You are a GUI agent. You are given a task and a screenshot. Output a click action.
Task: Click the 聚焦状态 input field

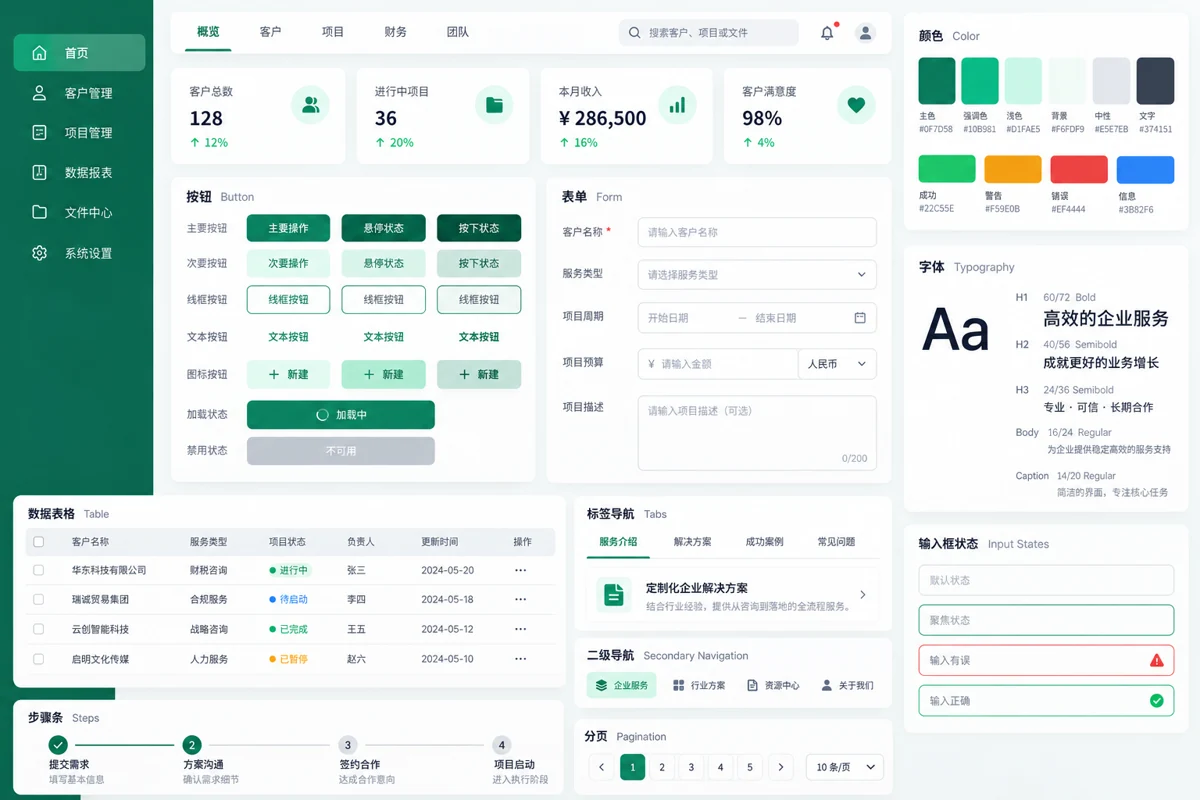pos(1046,620)
